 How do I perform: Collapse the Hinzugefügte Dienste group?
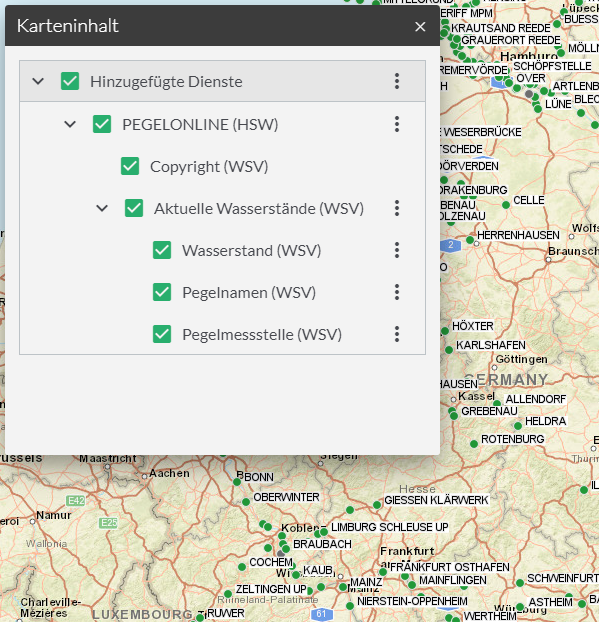click(38, 81)
